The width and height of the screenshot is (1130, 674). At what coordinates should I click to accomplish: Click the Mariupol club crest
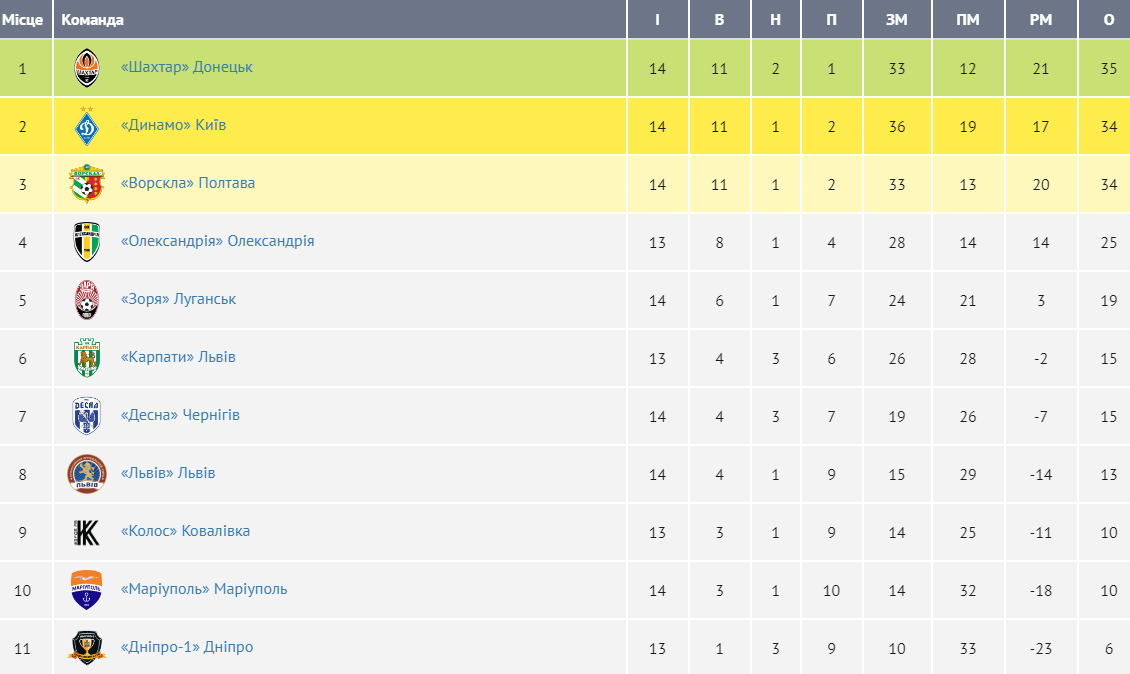click(x=87, y=590)
